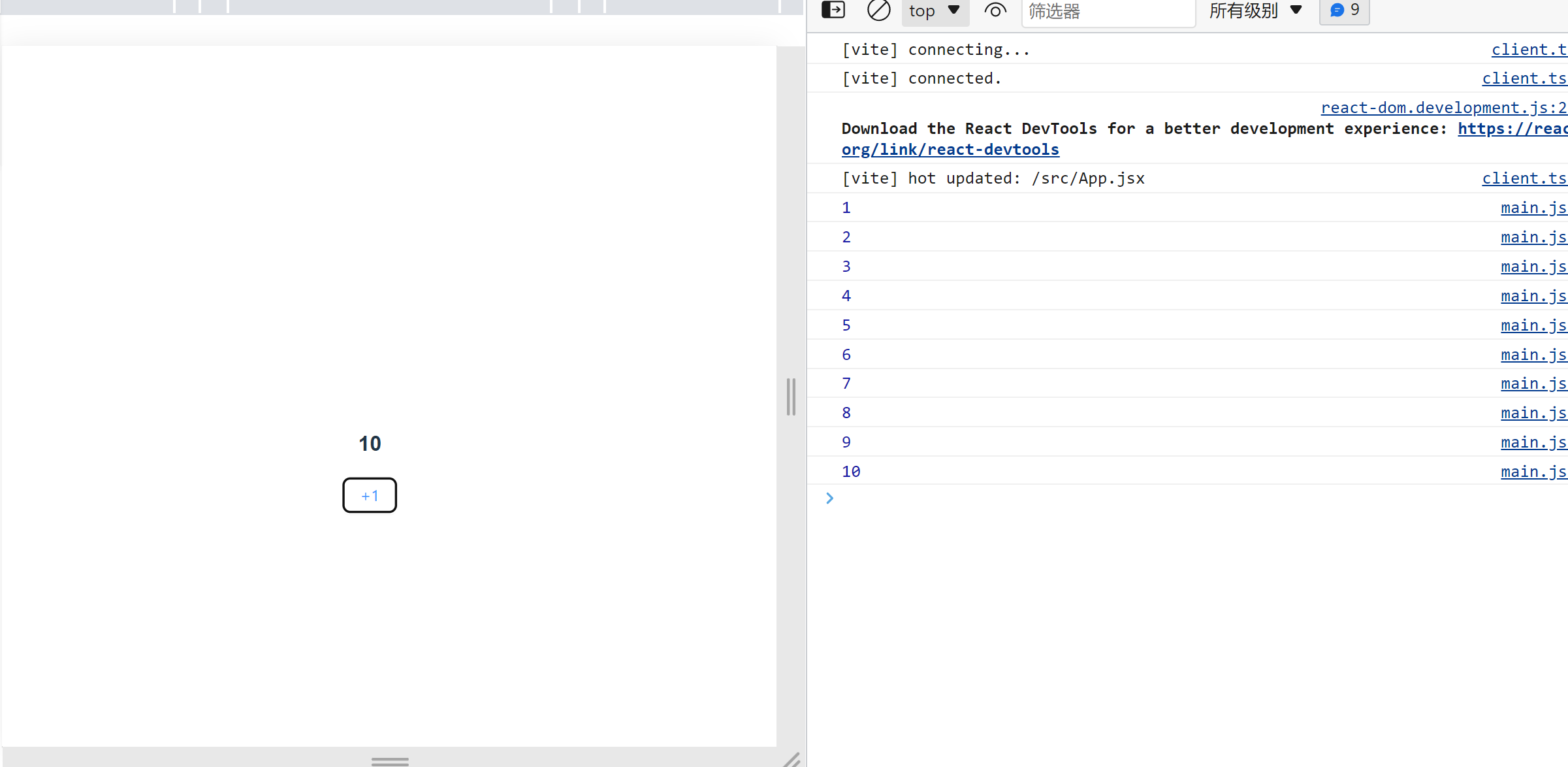Click the console prompt chevron

coord(829,498)
